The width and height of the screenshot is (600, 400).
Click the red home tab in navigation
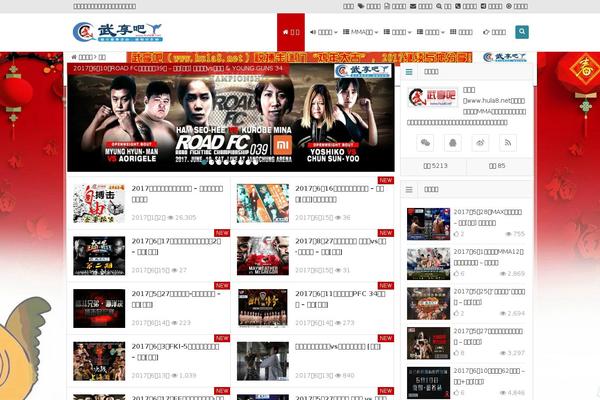[x=291, y=32]
